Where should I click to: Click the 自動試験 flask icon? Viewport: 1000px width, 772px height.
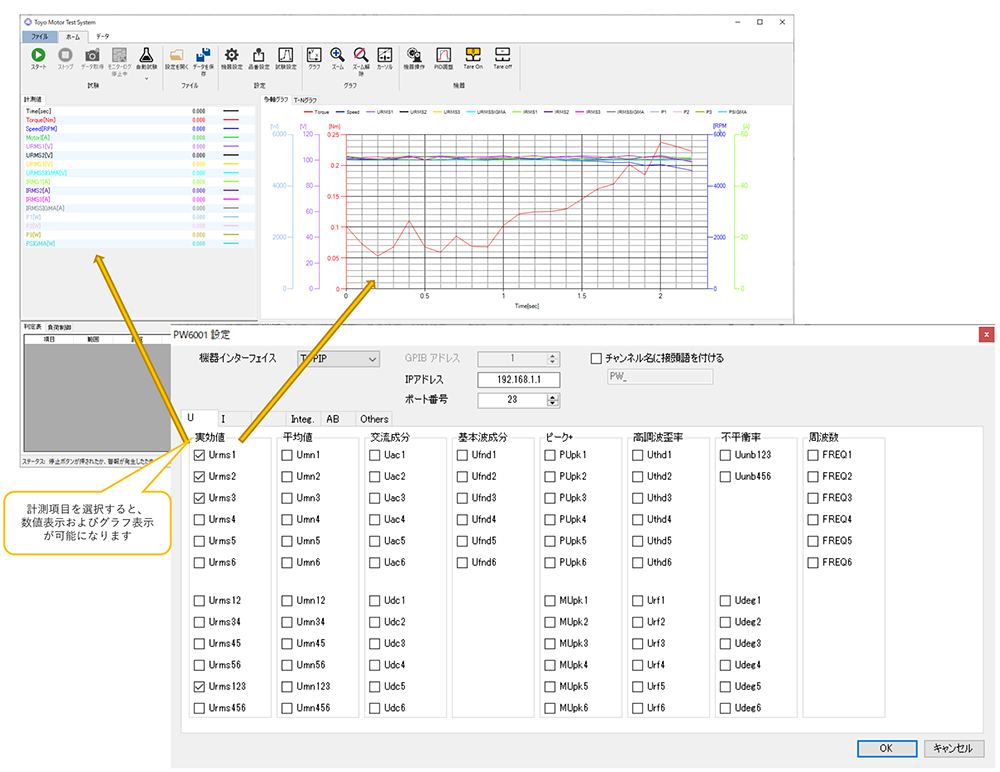click(x=146, y=56)
